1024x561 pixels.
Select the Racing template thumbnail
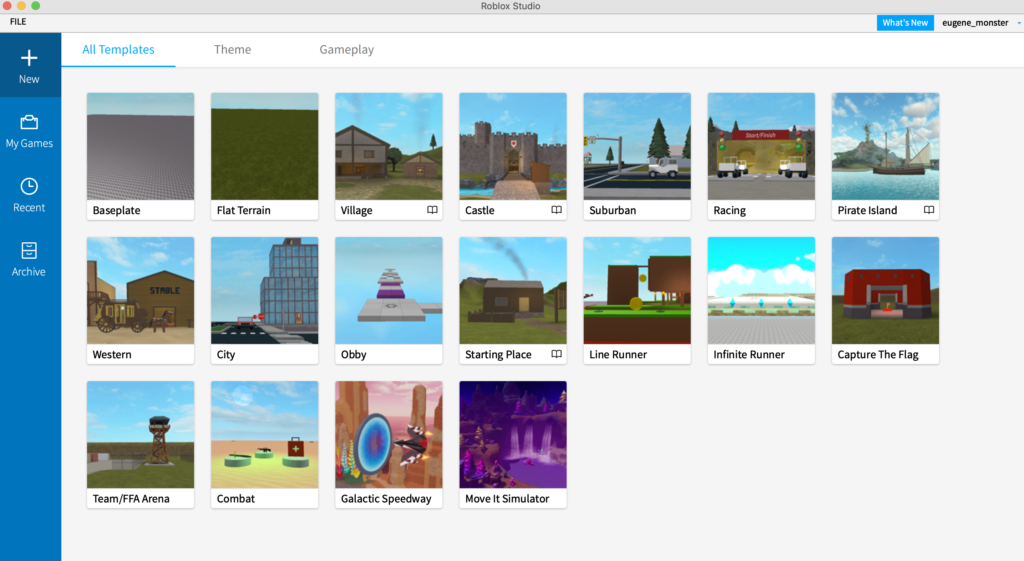click(761, 146)
